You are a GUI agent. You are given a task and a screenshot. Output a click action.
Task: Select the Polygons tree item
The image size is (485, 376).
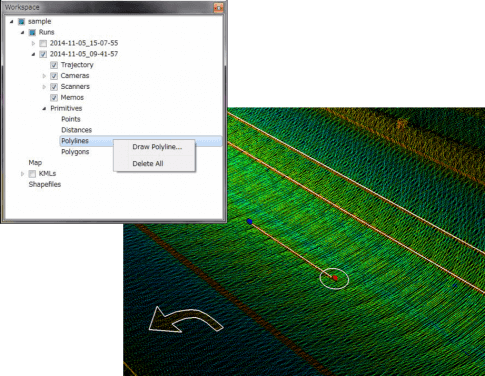click(x=75, y=152)
